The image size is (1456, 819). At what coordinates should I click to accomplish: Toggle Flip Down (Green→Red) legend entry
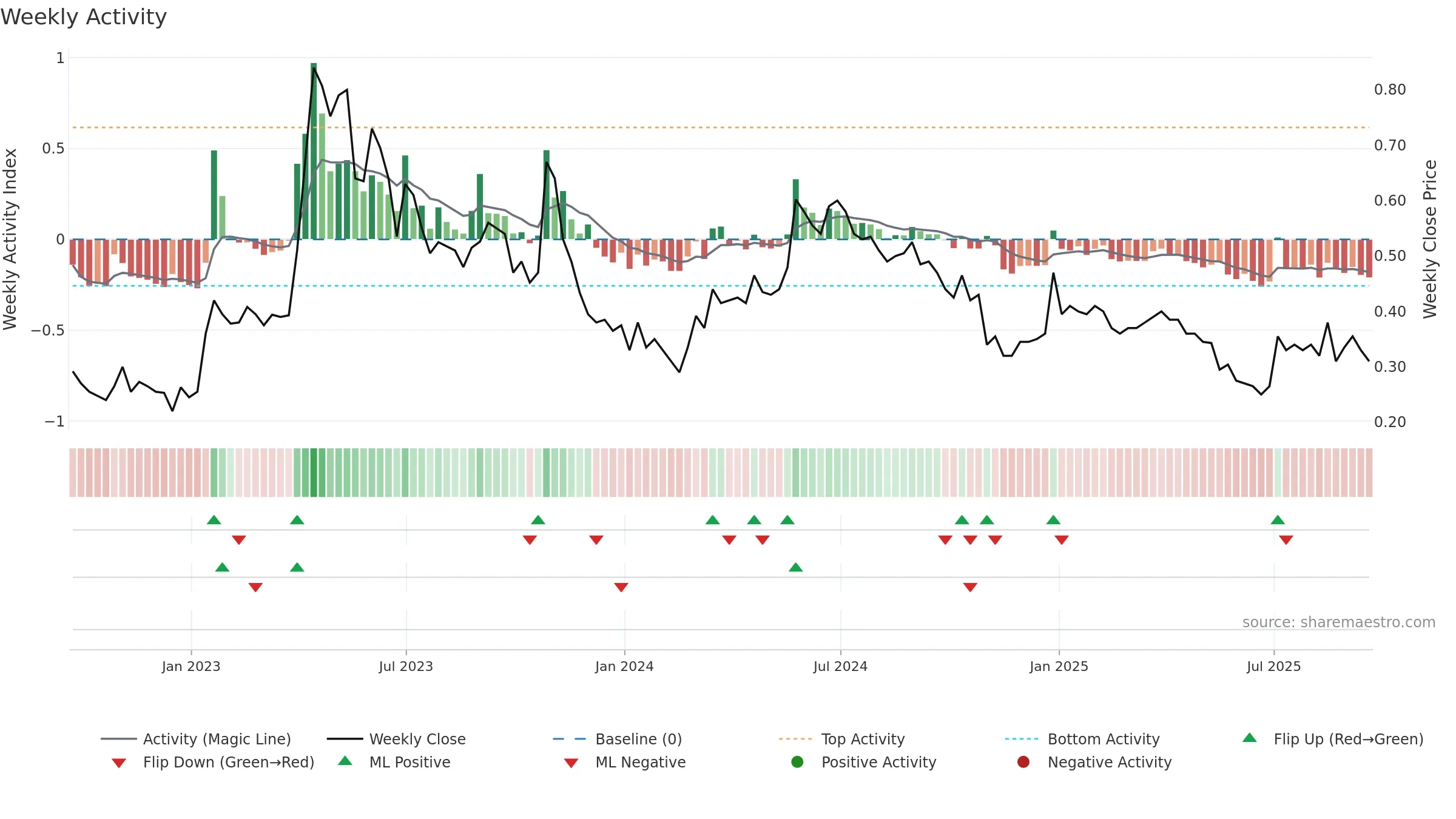tap(212, 762)
